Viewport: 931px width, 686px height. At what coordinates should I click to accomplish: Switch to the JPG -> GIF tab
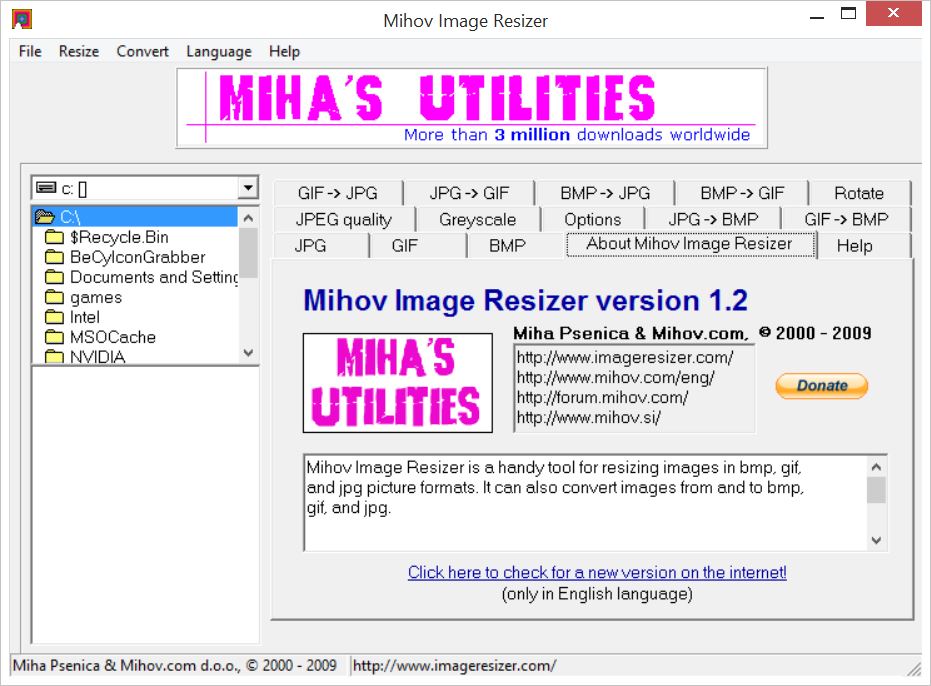[469, 193]
